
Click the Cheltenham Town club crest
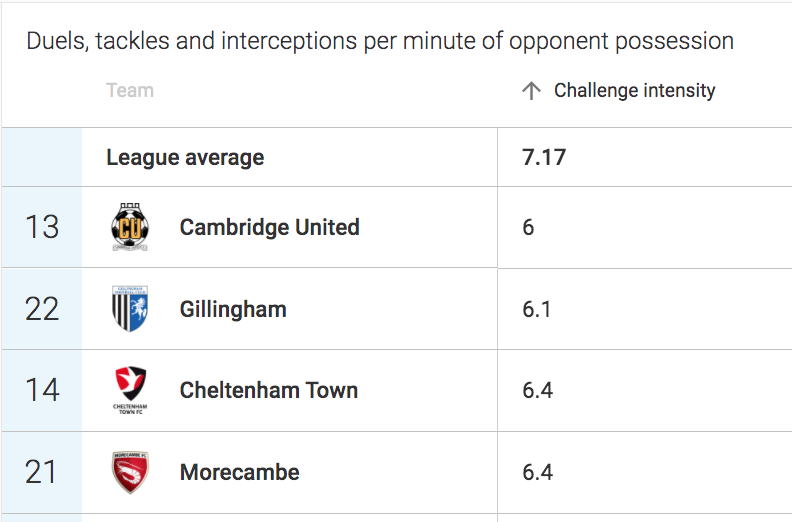(x=130, y=390)
